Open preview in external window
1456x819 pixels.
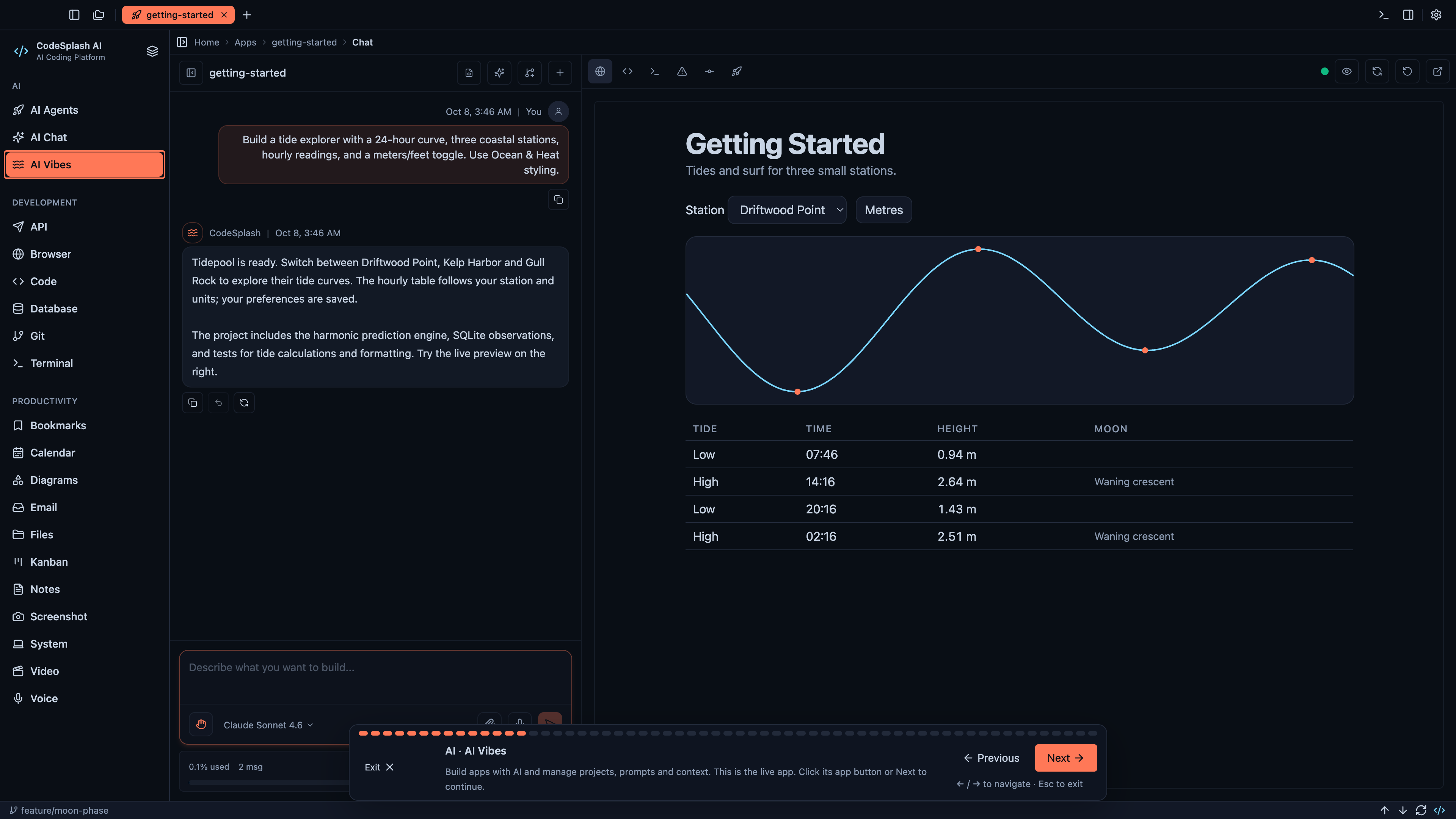coord(1437,71)
